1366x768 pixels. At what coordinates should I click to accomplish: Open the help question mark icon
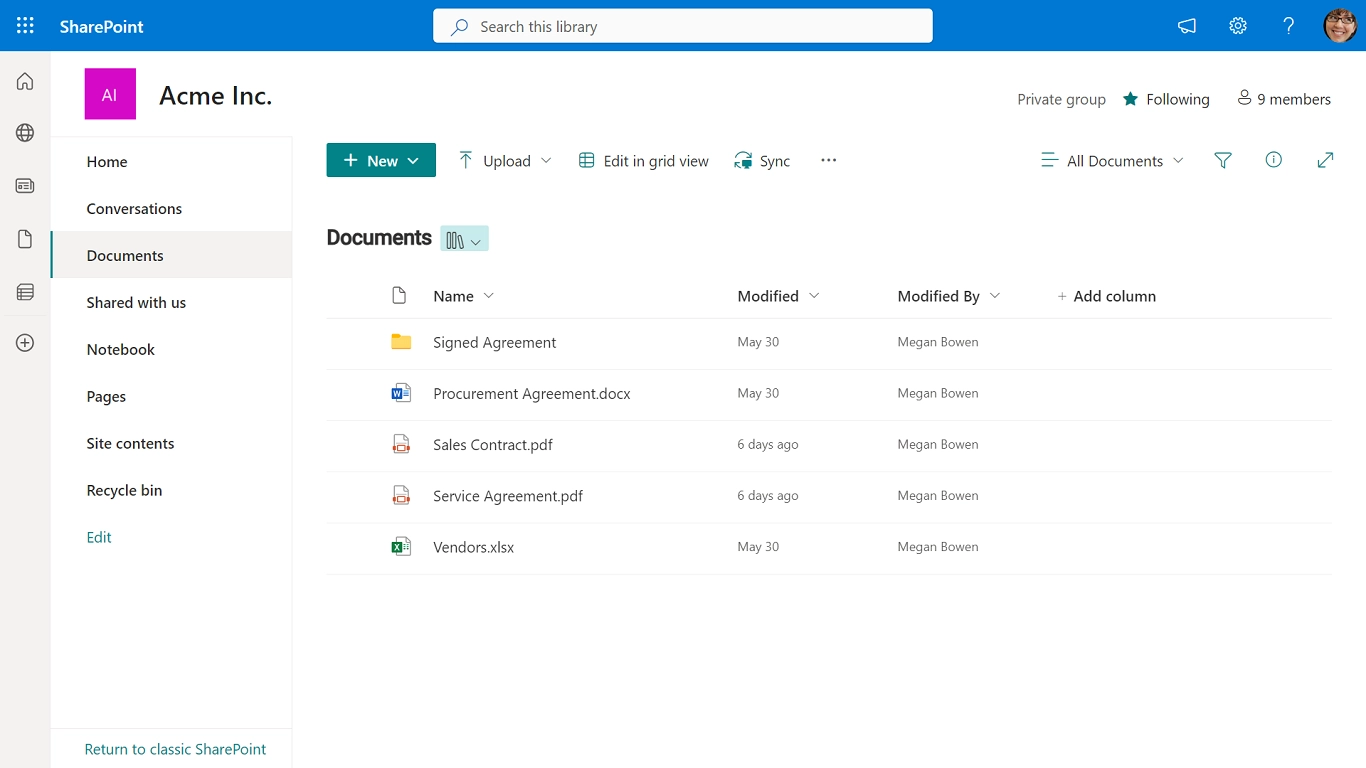tap(1289, 26)
